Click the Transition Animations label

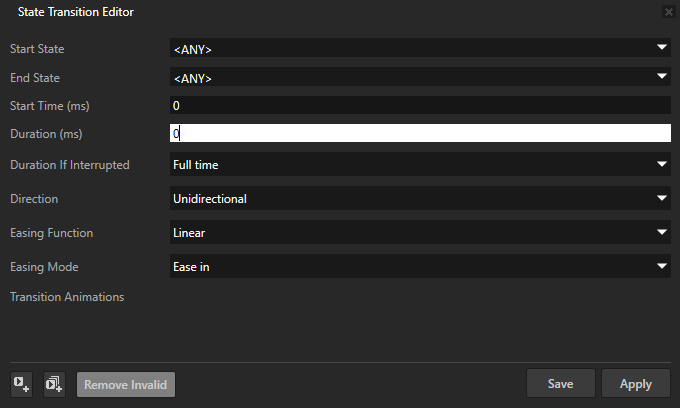pos(67,297)
